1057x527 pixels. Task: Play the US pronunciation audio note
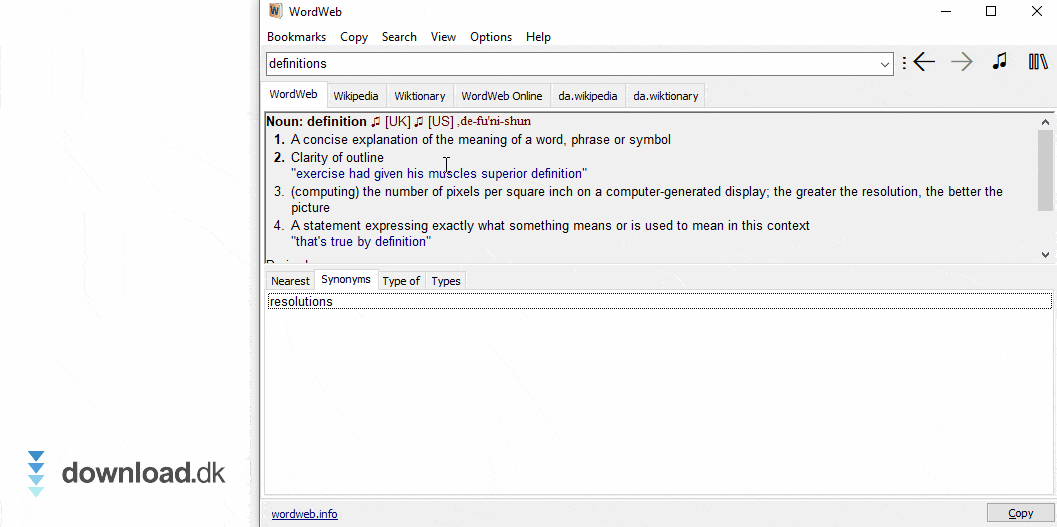click(419, 122)
